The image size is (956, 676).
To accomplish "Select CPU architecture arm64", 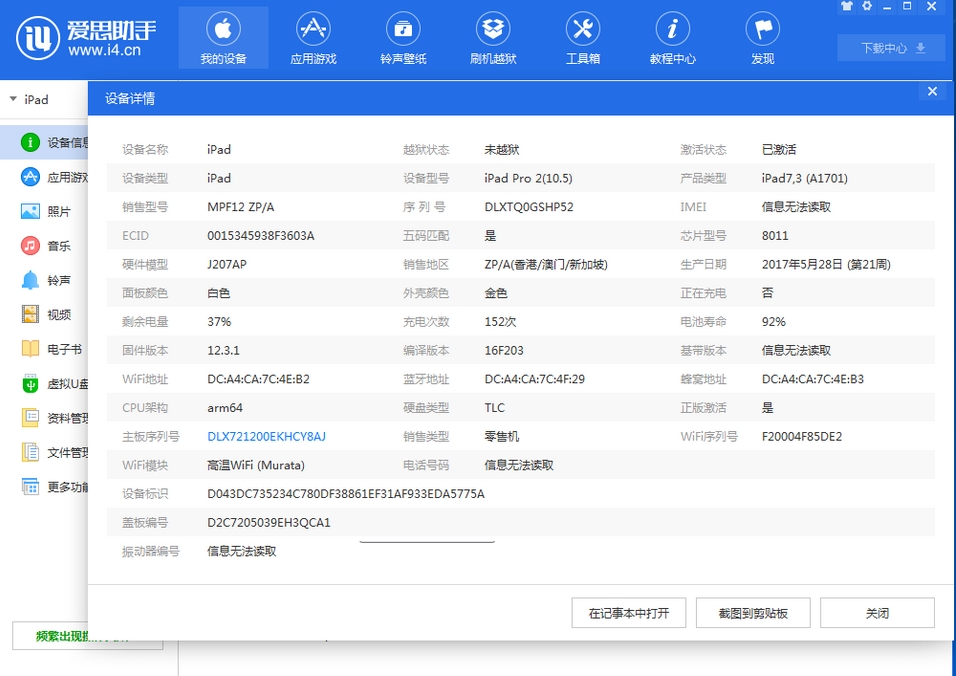I will 225,408.
